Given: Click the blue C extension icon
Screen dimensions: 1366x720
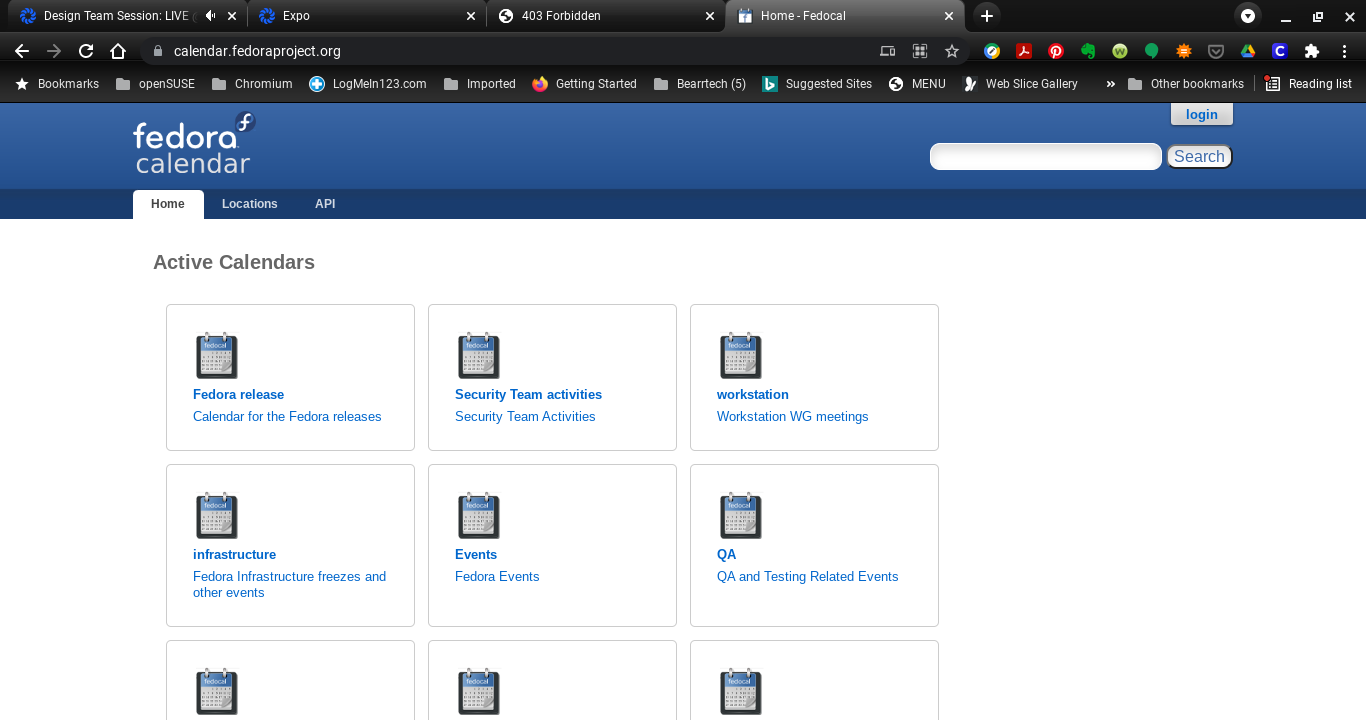Looking at the screenshot, I should tap(1279, 51).
